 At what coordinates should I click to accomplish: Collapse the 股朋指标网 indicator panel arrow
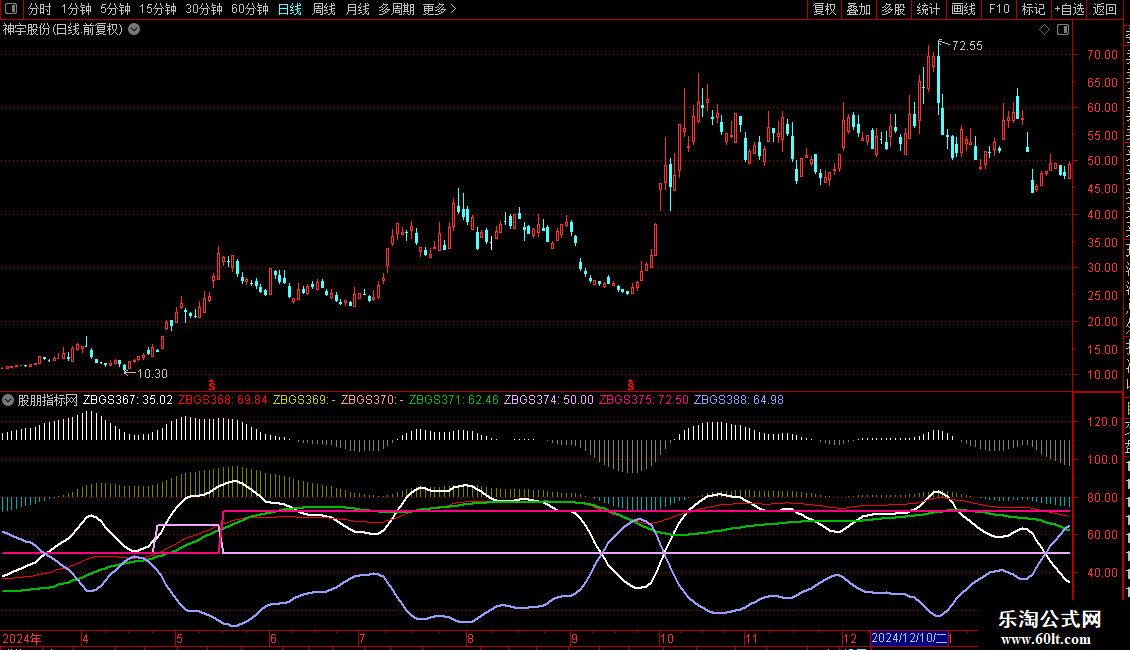(8, 400)
